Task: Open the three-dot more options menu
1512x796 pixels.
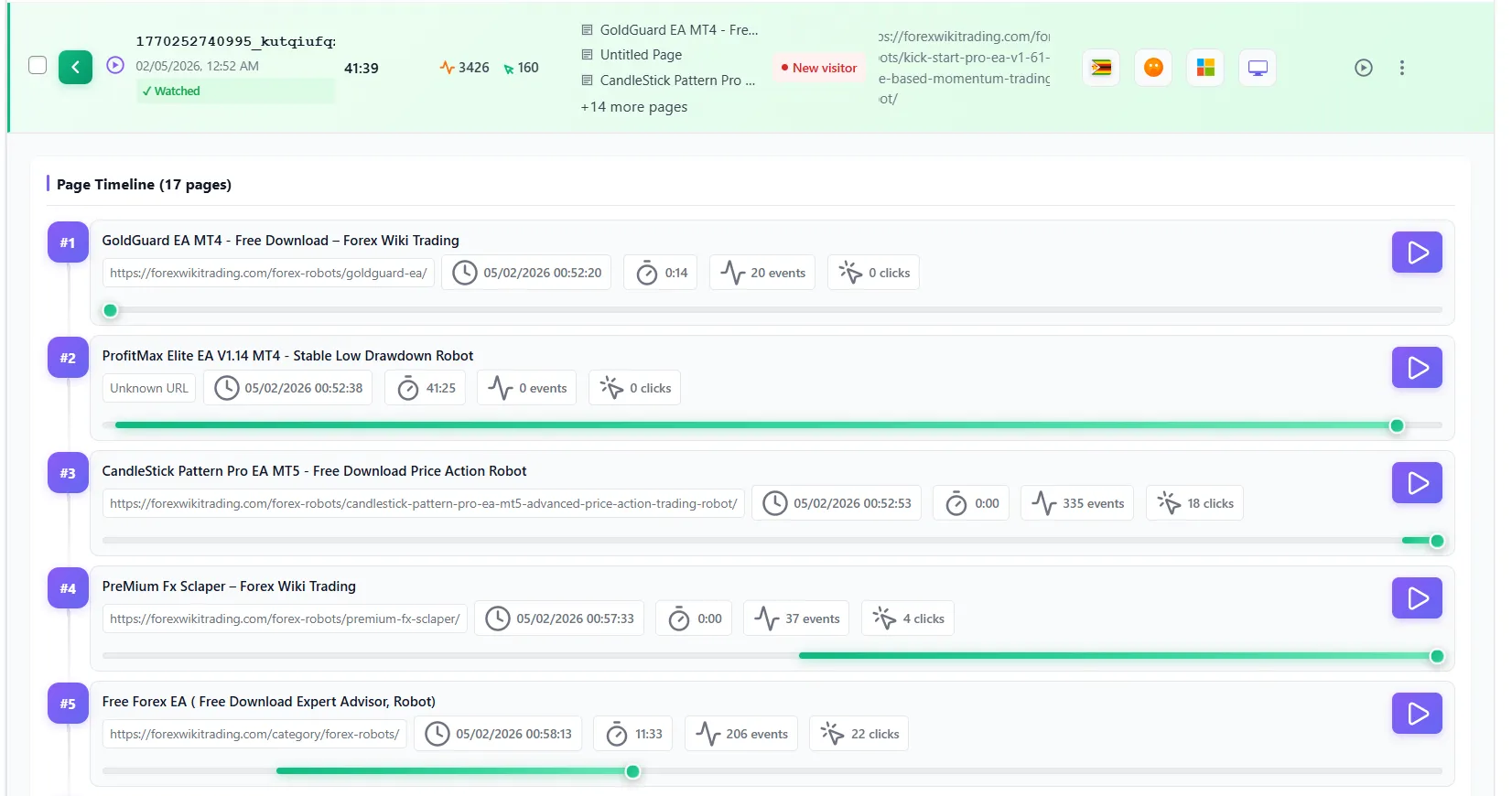Action: click(1402, 68)
